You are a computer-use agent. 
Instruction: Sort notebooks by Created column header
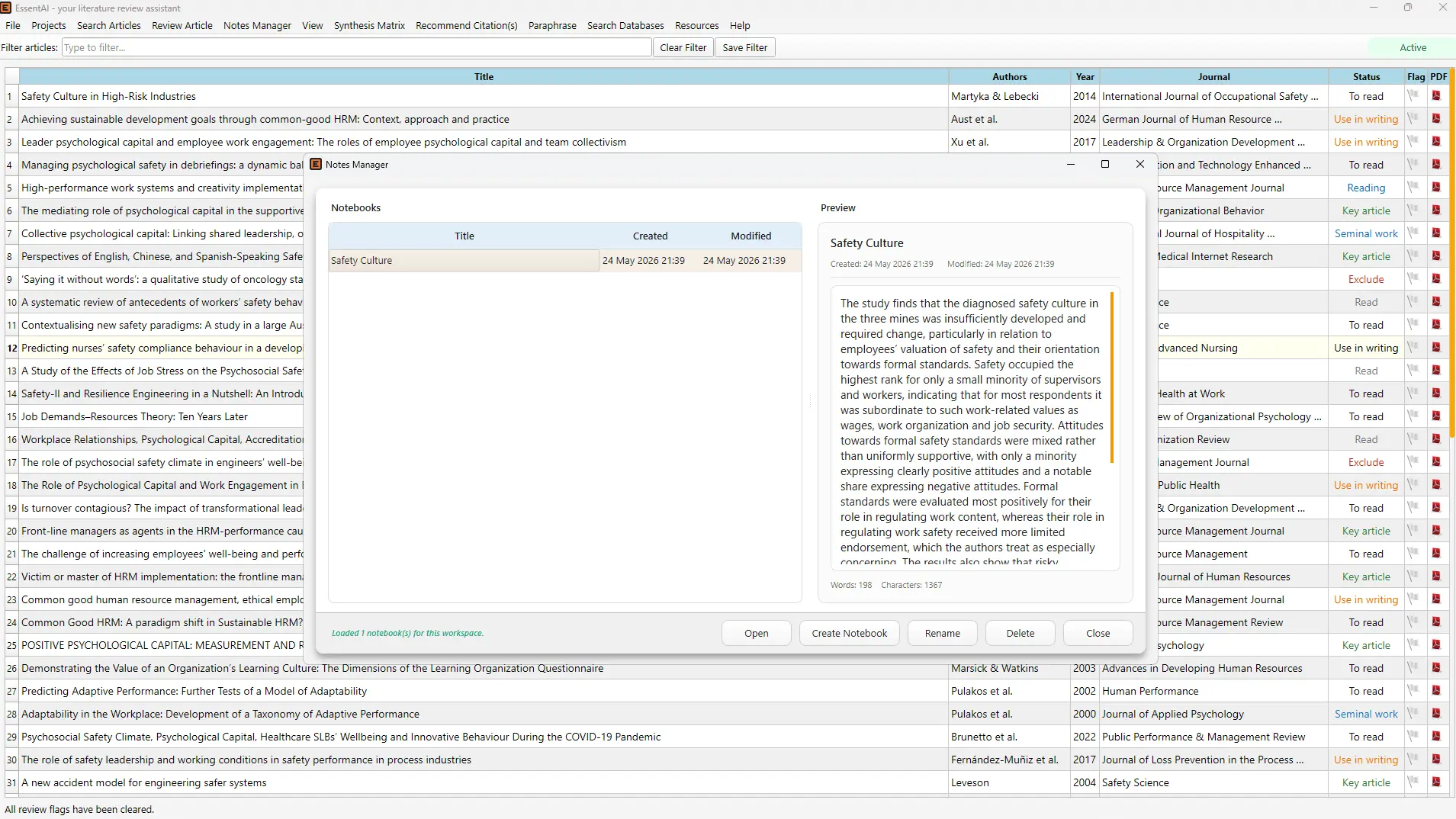tap(650, 236)
